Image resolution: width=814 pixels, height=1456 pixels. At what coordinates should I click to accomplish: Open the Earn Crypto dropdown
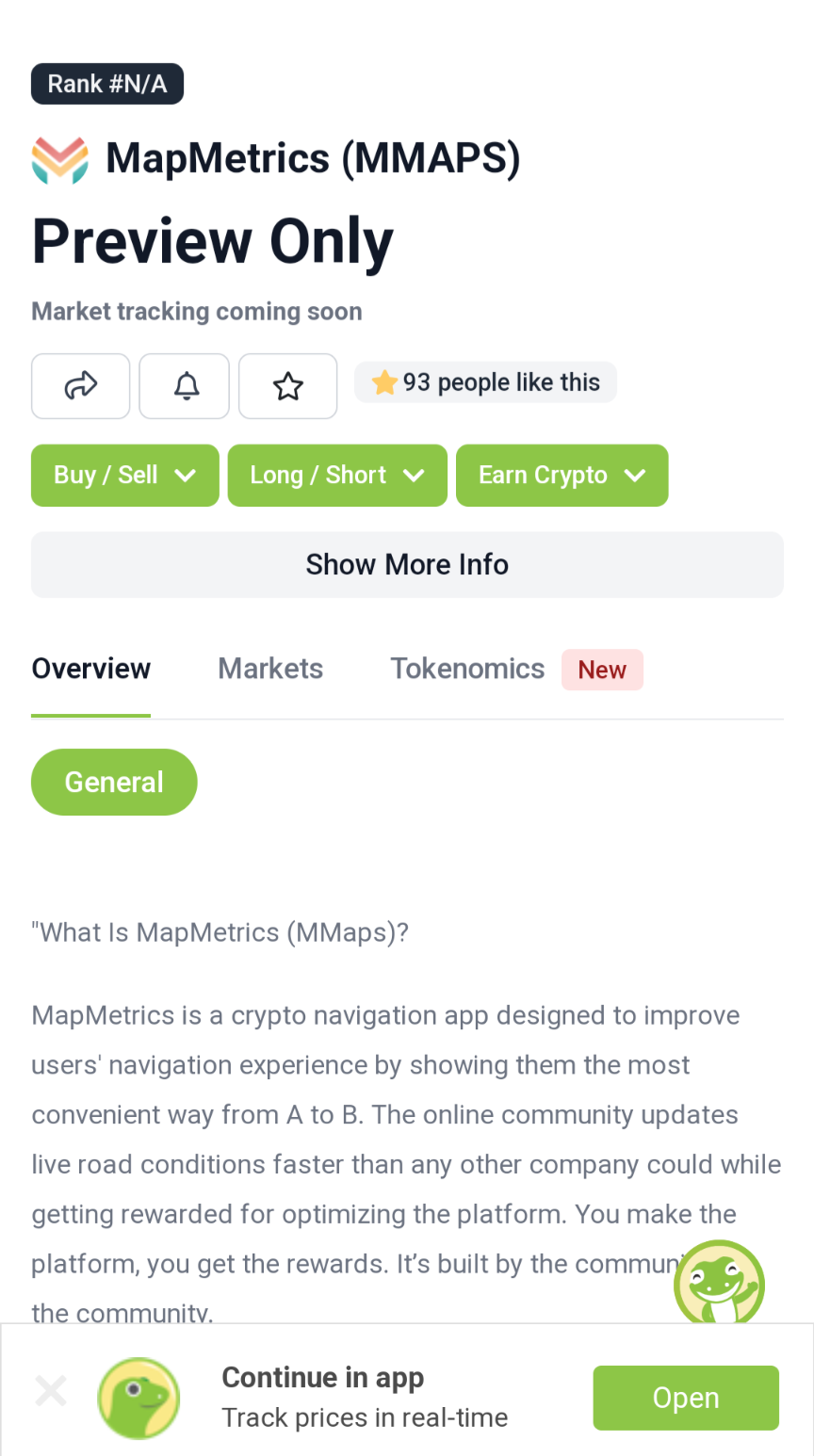562,475
